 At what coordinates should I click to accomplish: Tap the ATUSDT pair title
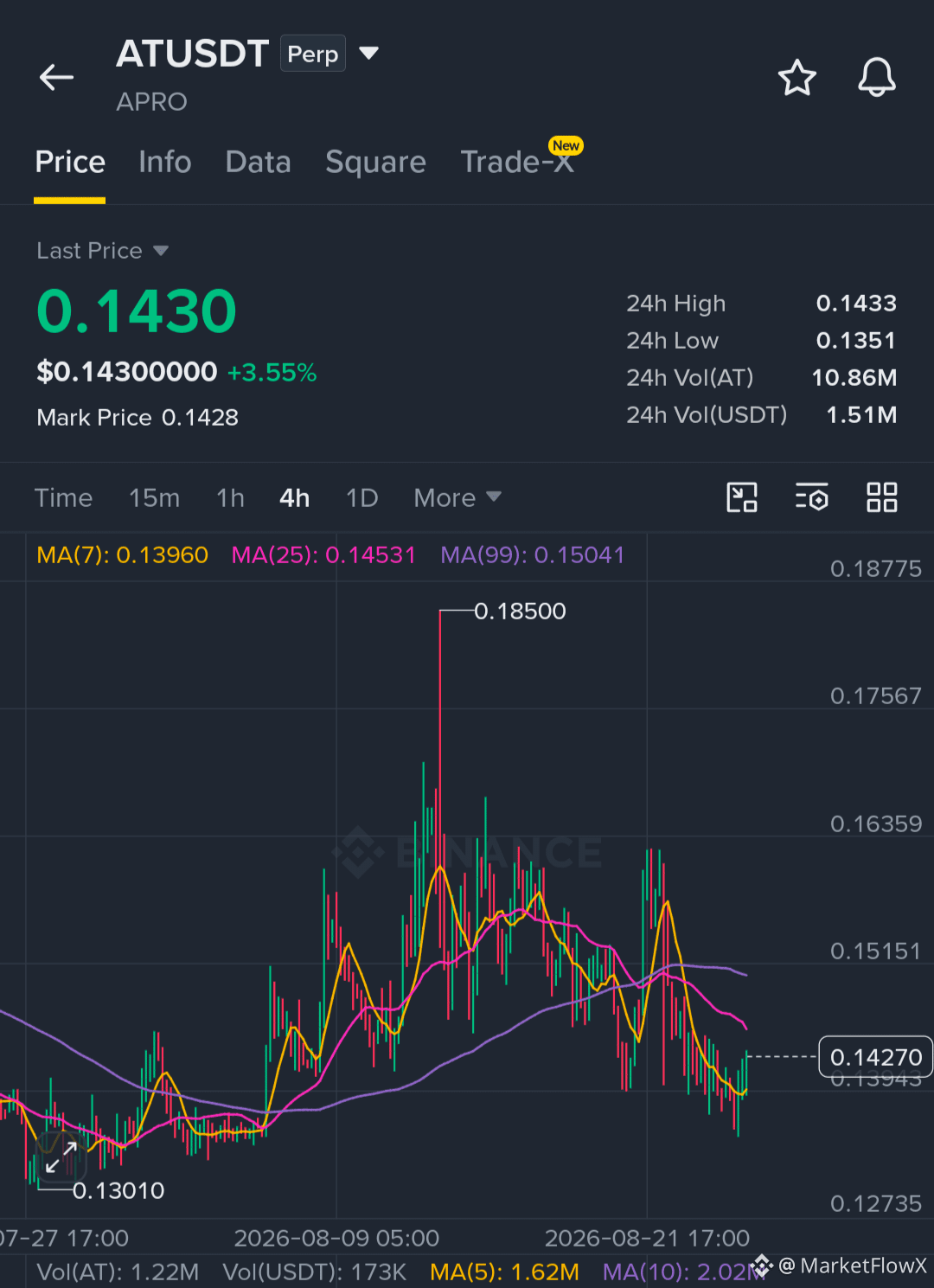pos(192,54)
